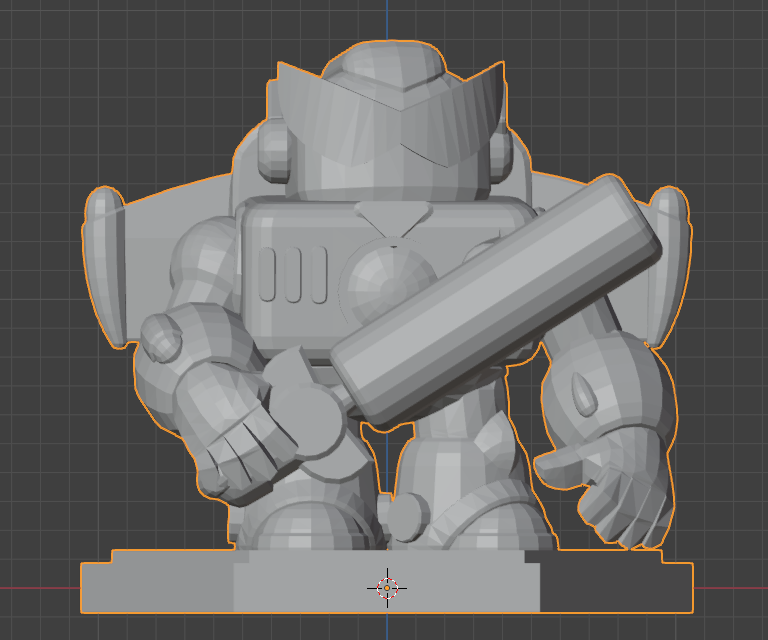The height and width of the screenshot is (640, 768).
Task: Click the 3D cursor crosshair at the base
Action: tap(387, 588)
